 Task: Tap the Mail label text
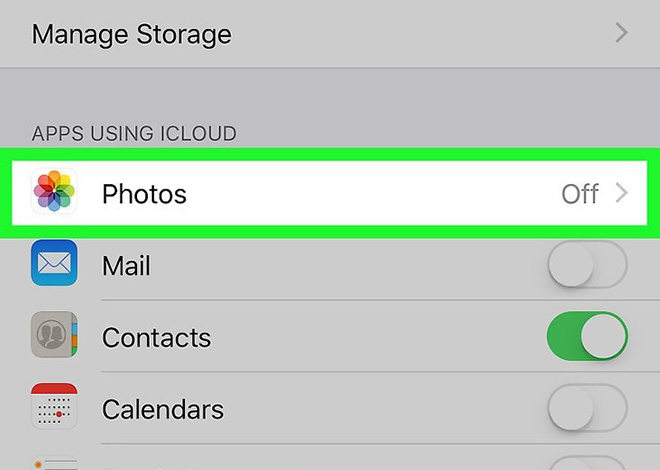pyautogui.click(x=126, y=266)
